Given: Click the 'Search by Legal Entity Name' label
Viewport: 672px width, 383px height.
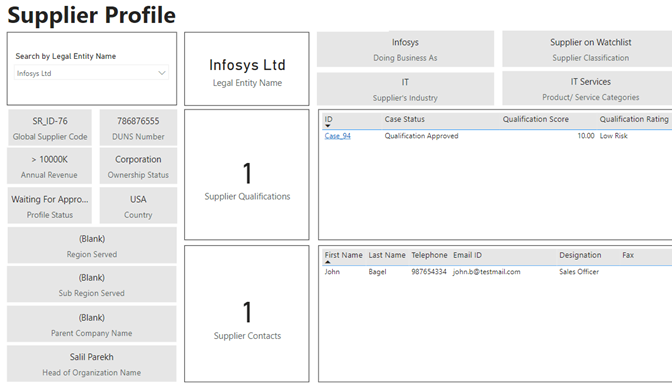Looking at the screenshot, I should coord(66,56).
